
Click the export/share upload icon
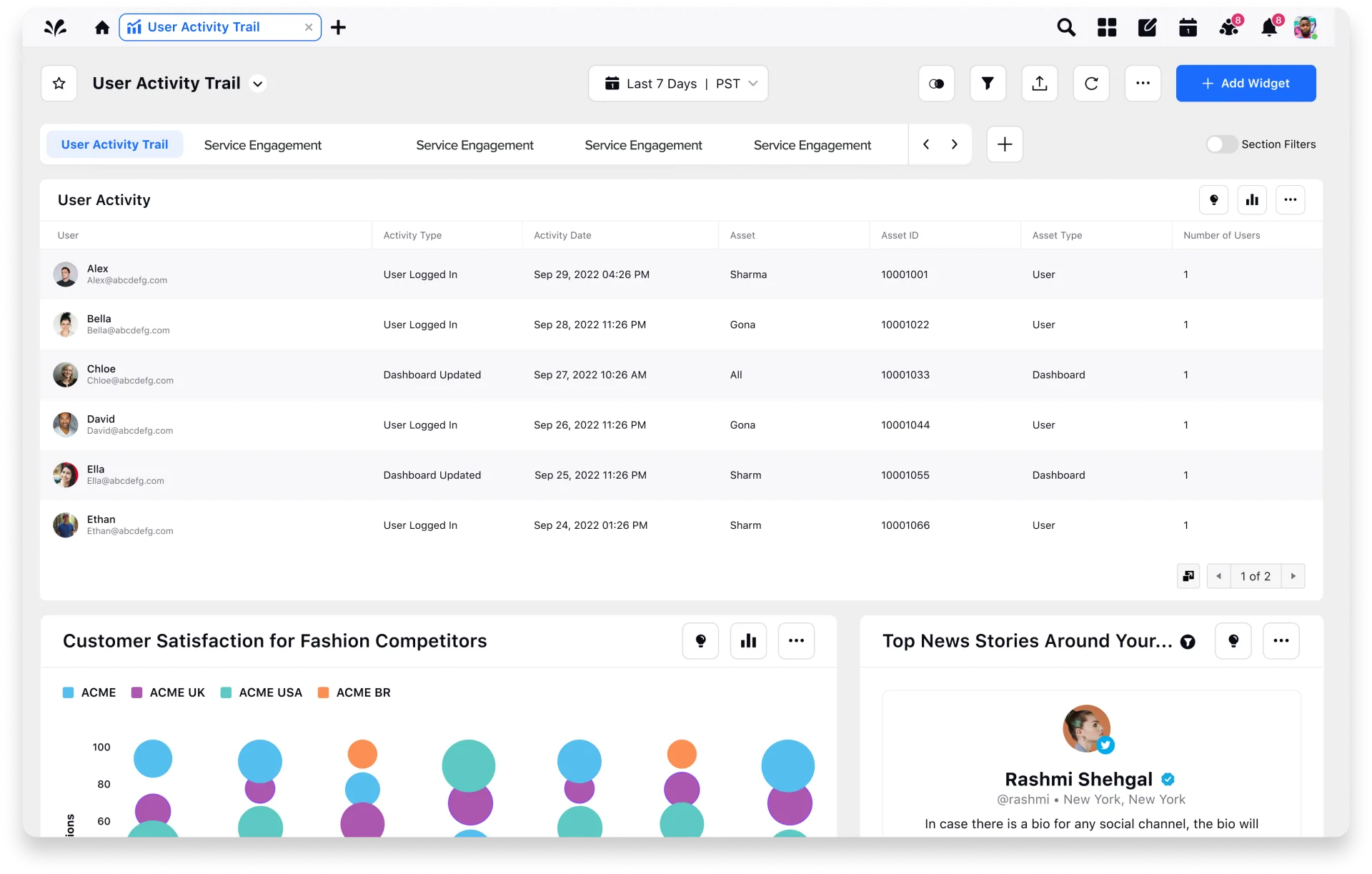pos(1040,84)
